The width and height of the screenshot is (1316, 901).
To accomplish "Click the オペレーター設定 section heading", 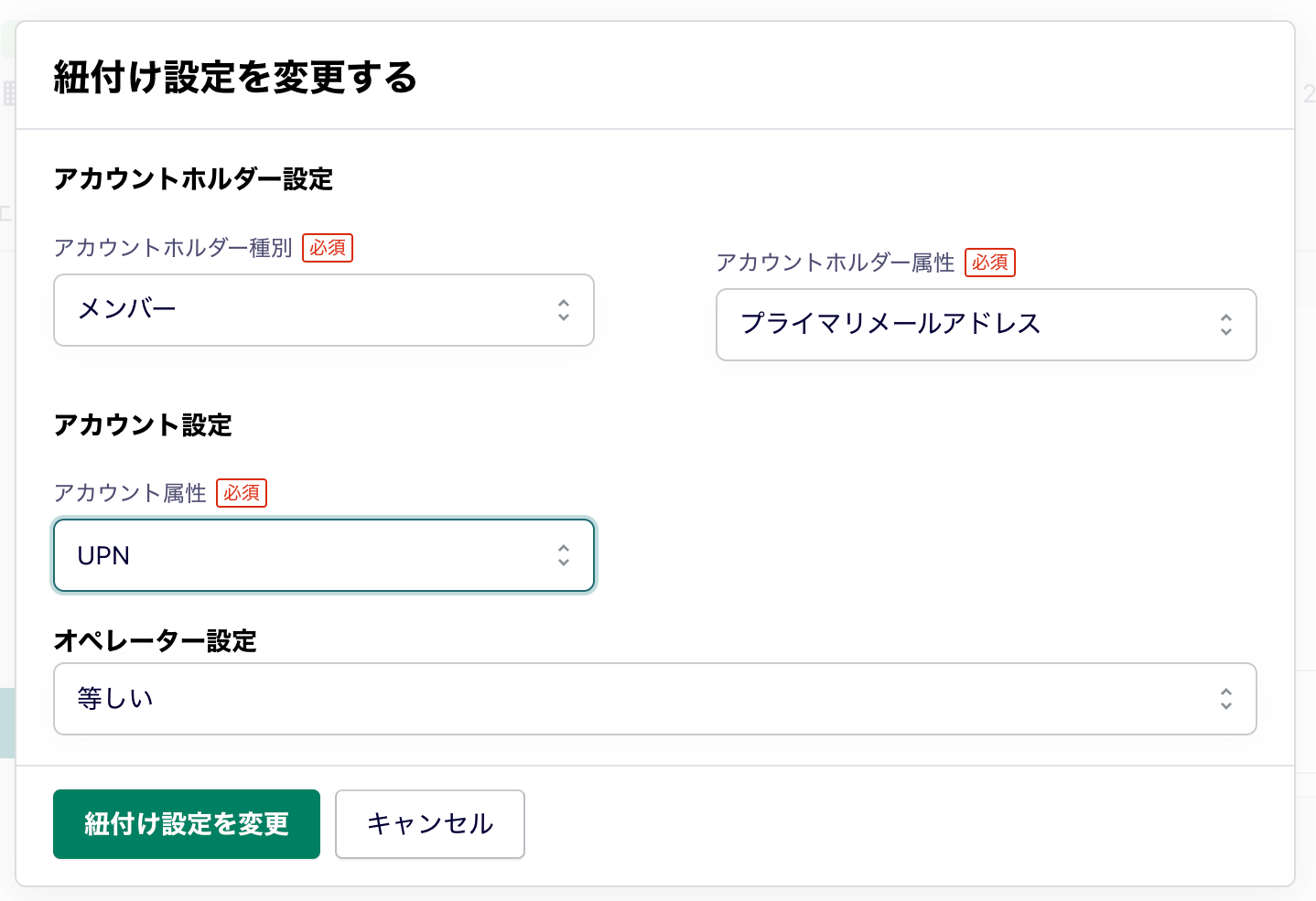I will click(156, 640).
